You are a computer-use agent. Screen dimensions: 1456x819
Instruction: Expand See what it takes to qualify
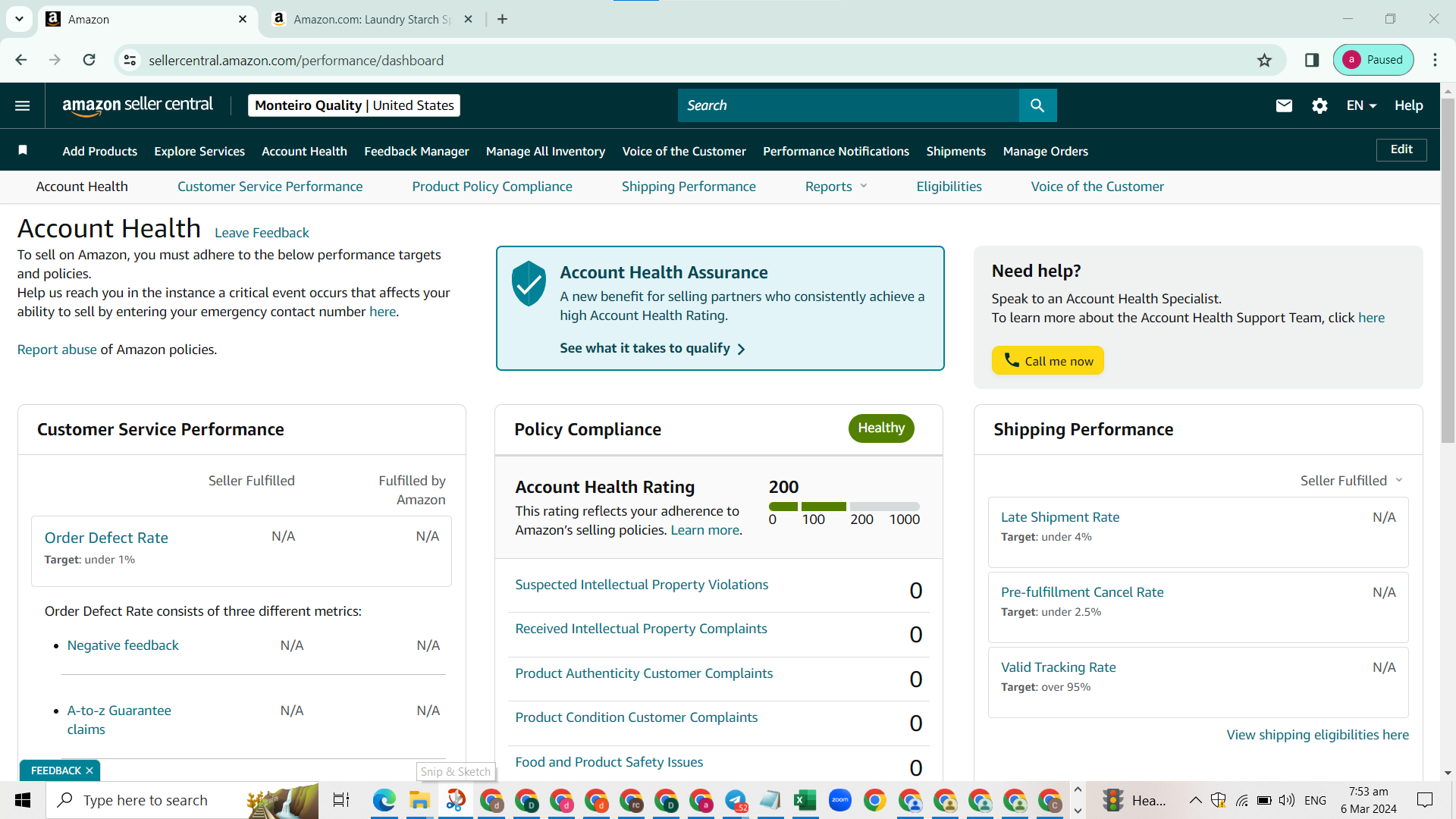coord(652,348)
